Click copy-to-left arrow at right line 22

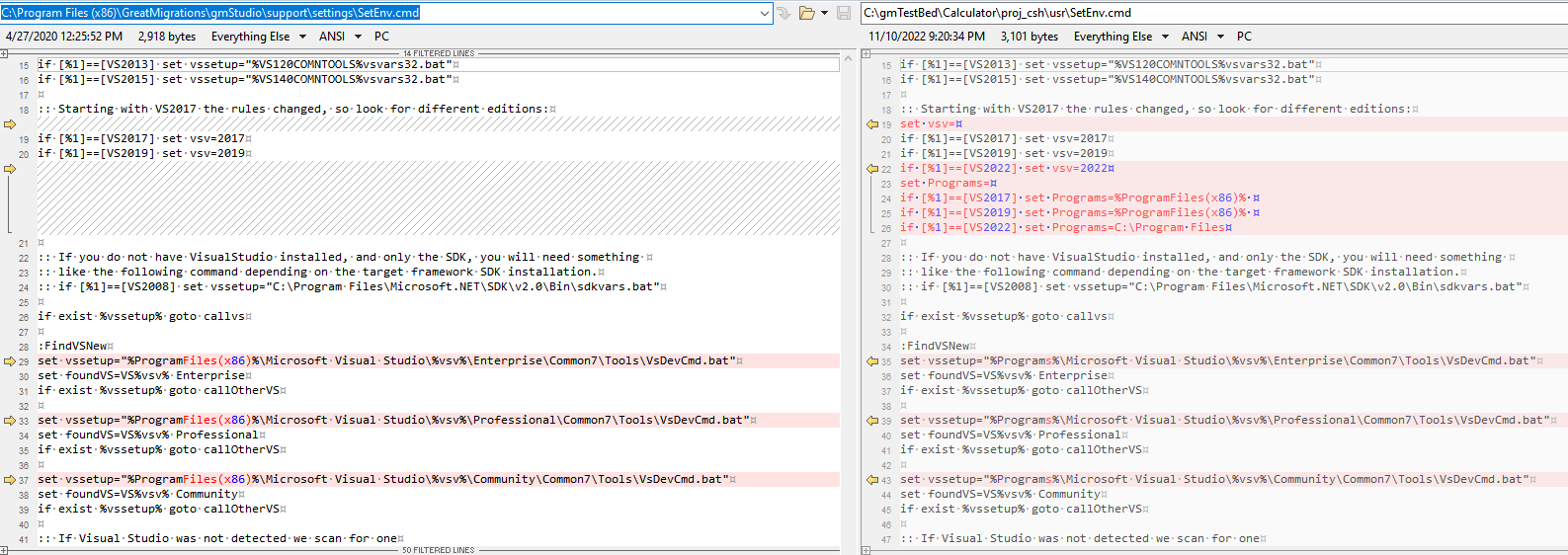click(x=872, y=169)
